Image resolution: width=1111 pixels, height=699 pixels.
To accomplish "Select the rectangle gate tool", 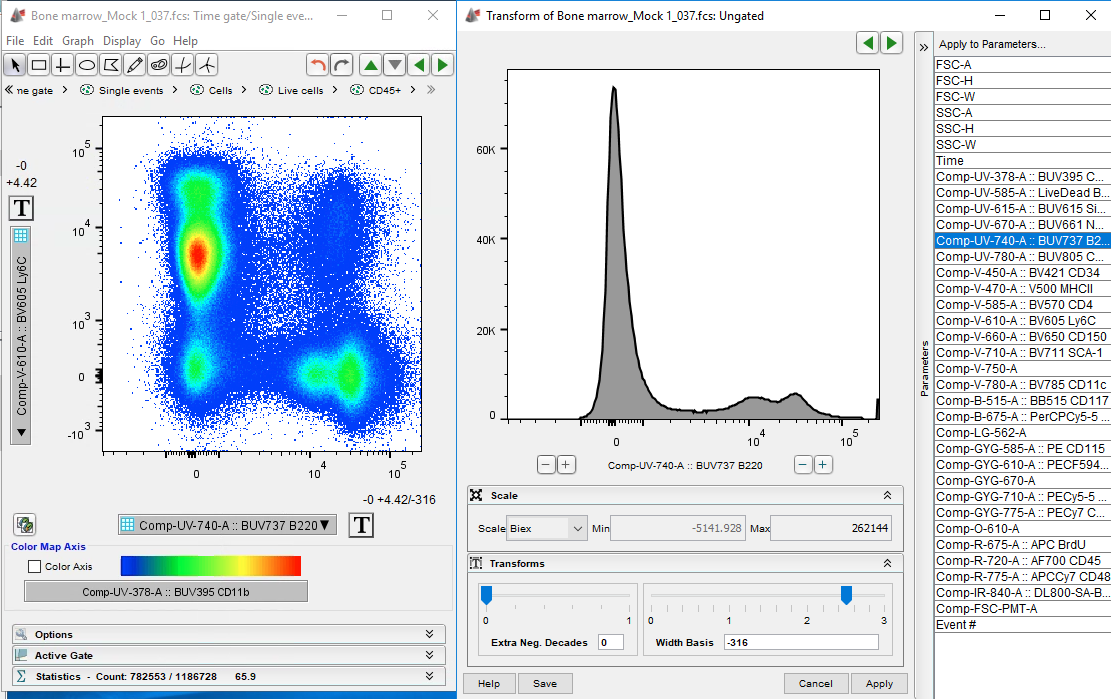I will (x=39, y=65).
